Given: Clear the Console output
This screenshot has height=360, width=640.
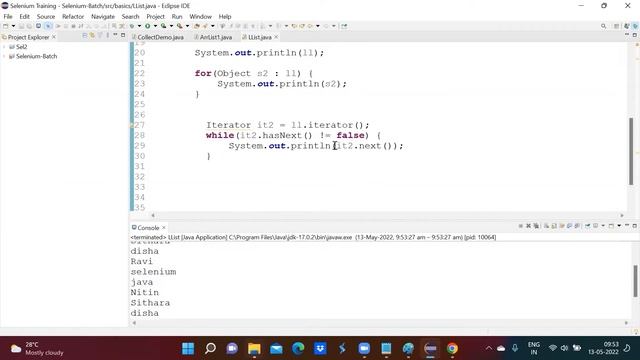Looking at the screenshot, I should 547,226.
